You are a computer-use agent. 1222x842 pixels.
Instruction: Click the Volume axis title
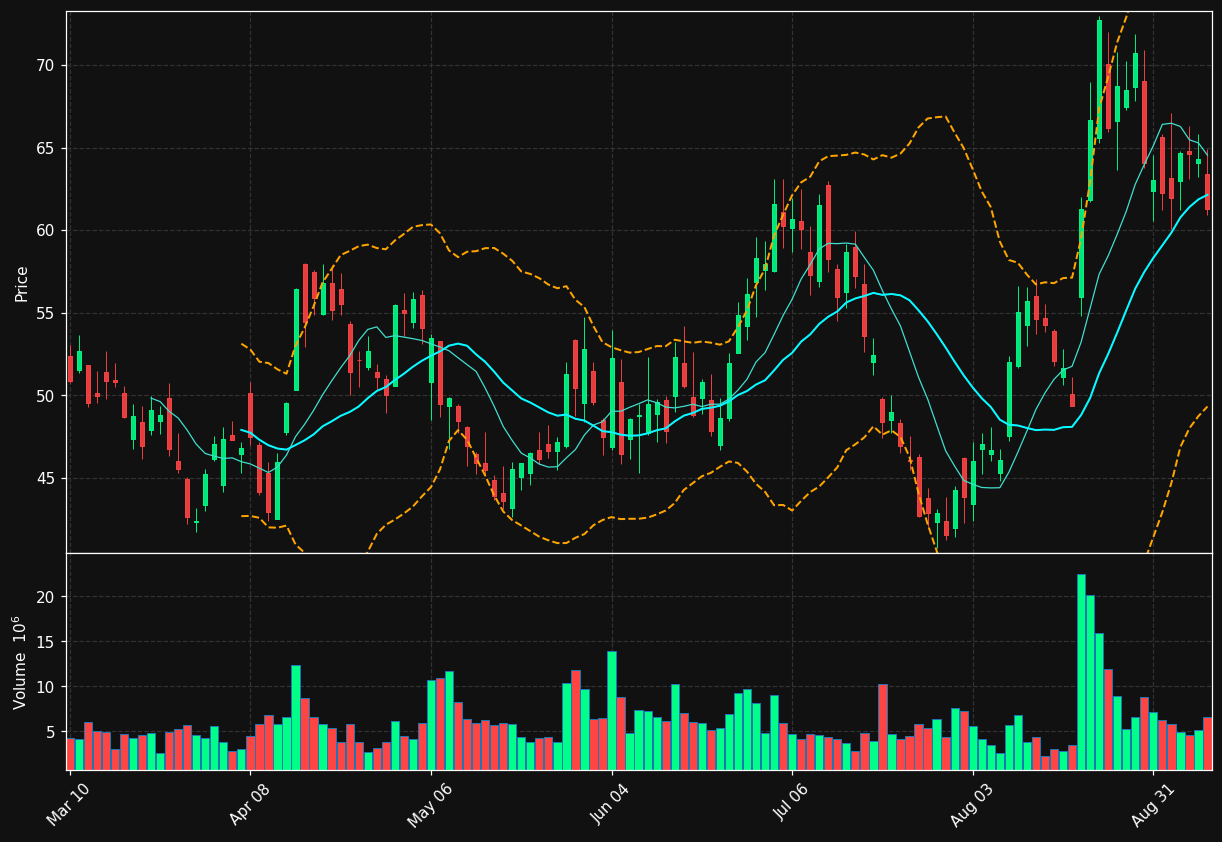point(20,662)
